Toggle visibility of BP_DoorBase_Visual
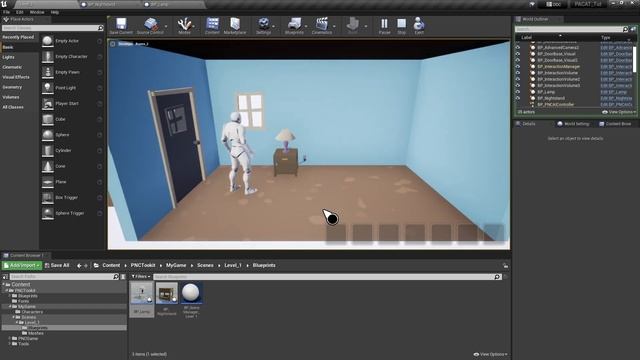The width and height of the screenshot is (640, 360). coord(518,54)
